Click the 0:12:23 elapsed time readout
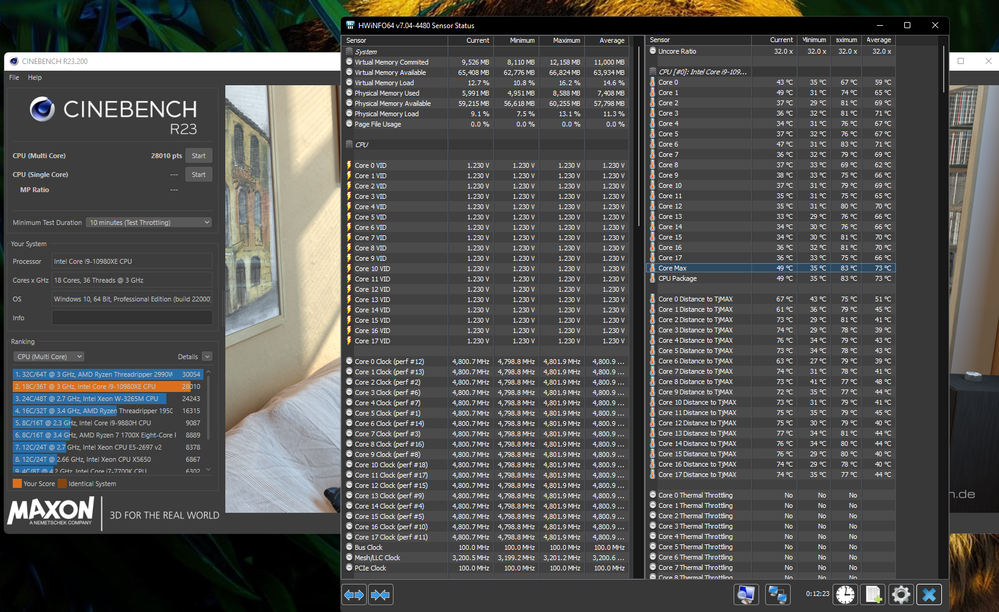The height and width of the screenshot is (612, 999). (x=817, y=594)
